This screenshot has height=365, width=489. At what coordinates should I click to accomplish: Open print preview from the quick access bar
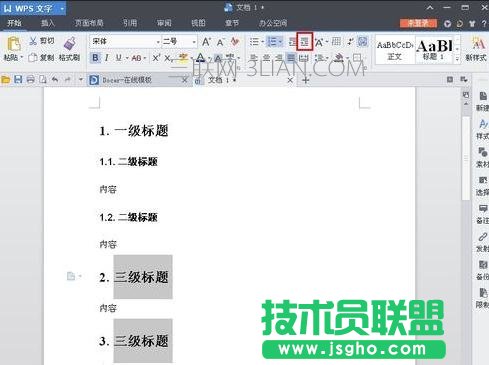click(43, 80)
